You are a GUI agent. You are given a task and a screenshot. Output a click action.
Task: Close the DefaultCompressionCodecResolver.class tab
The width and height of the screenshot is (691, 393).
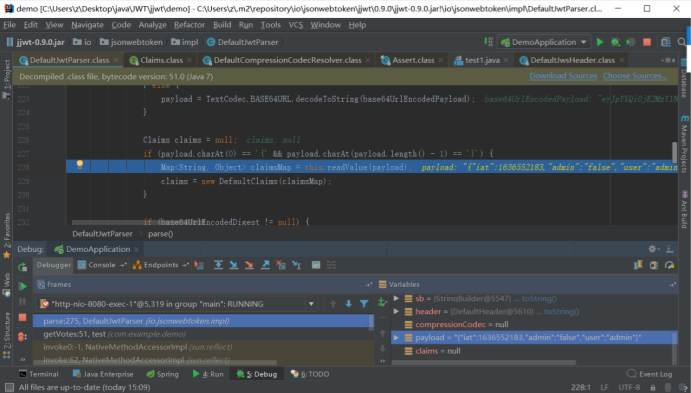368,60
